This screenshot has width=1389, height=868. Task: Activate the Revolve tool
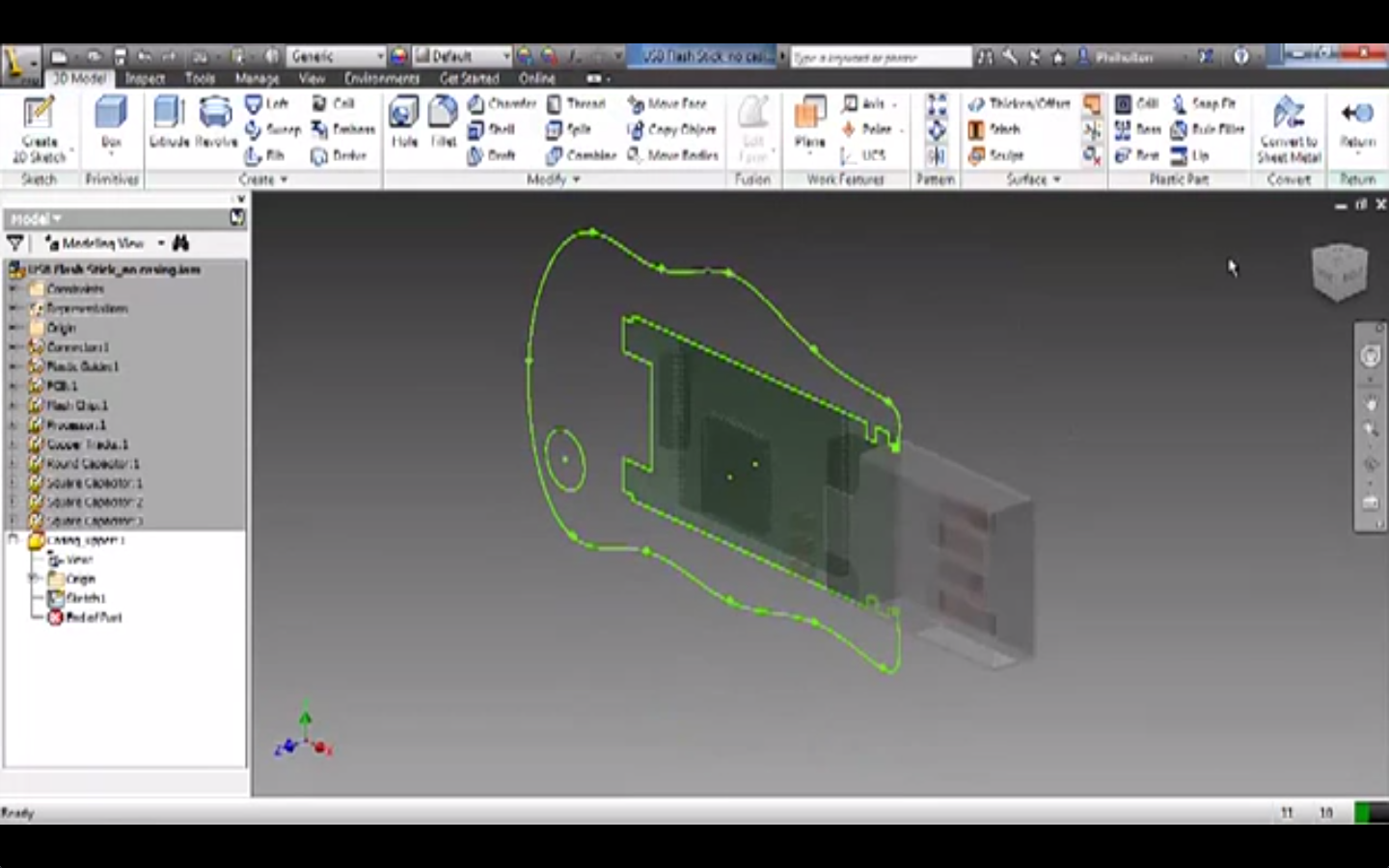216,122
